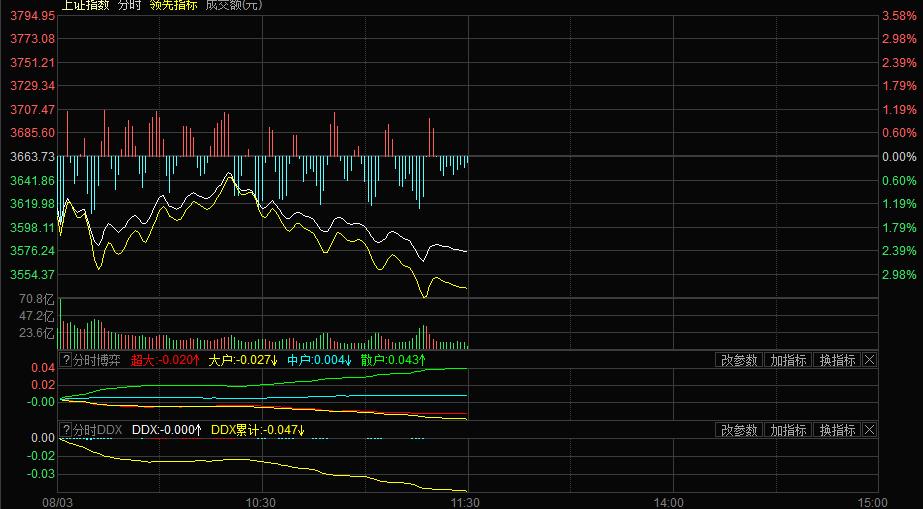Click the 10:30 time axis marker
Viewport: 923px width, 509px height.
tap(260, 500)
